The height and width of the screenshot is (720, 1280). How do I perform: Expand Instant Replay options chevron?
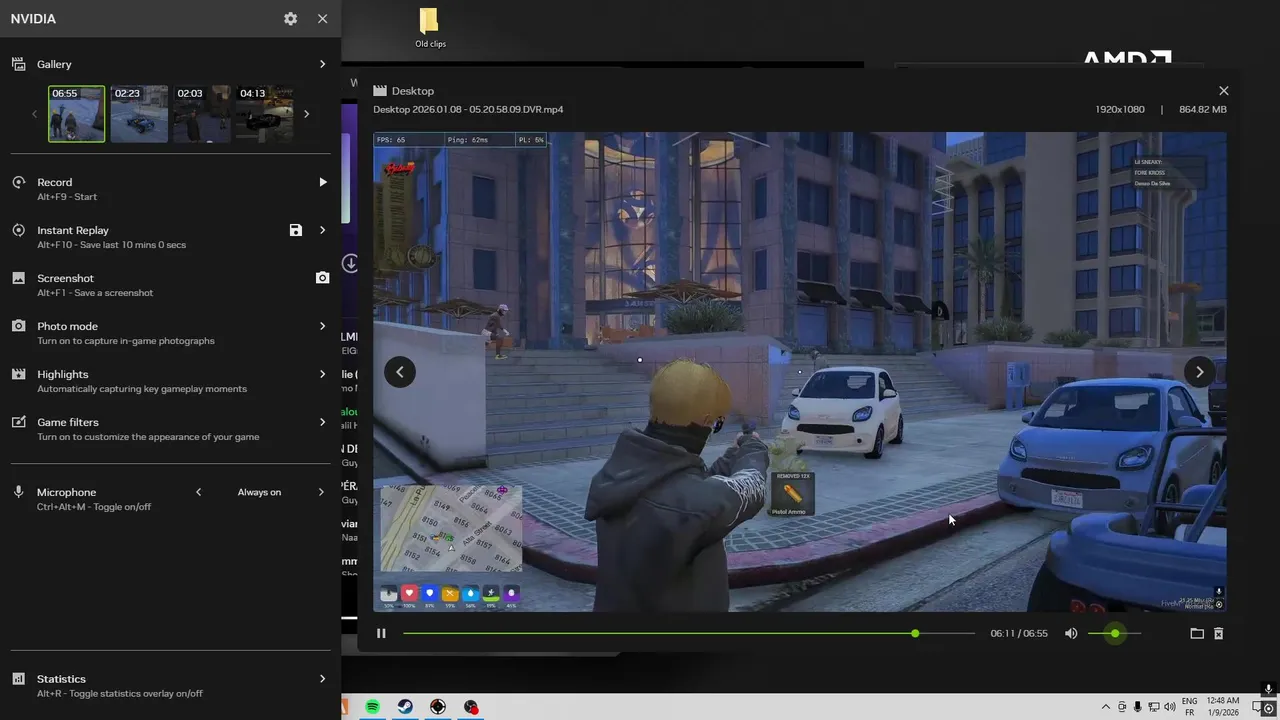click(x=322, y=230)
